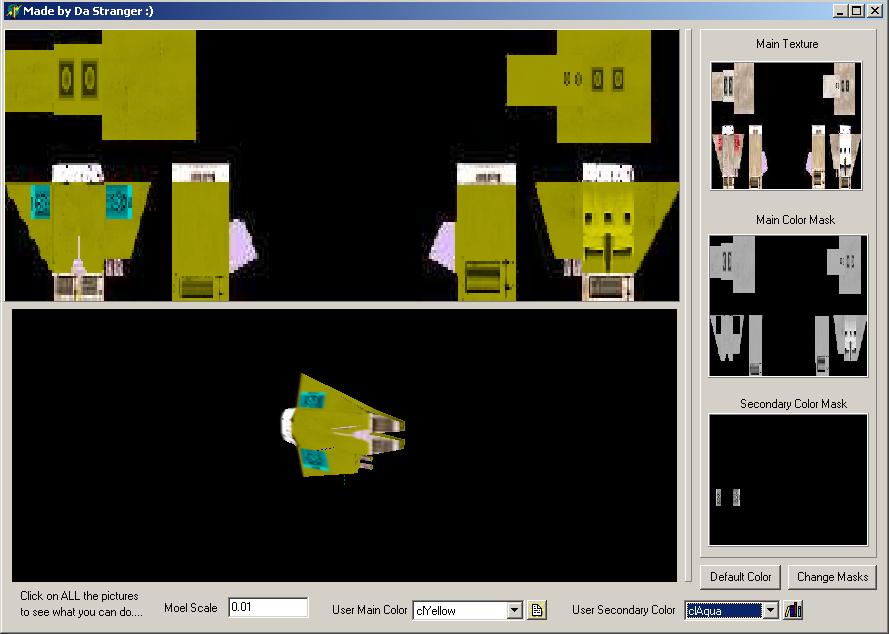Click the large yellow texture preview

342,165
